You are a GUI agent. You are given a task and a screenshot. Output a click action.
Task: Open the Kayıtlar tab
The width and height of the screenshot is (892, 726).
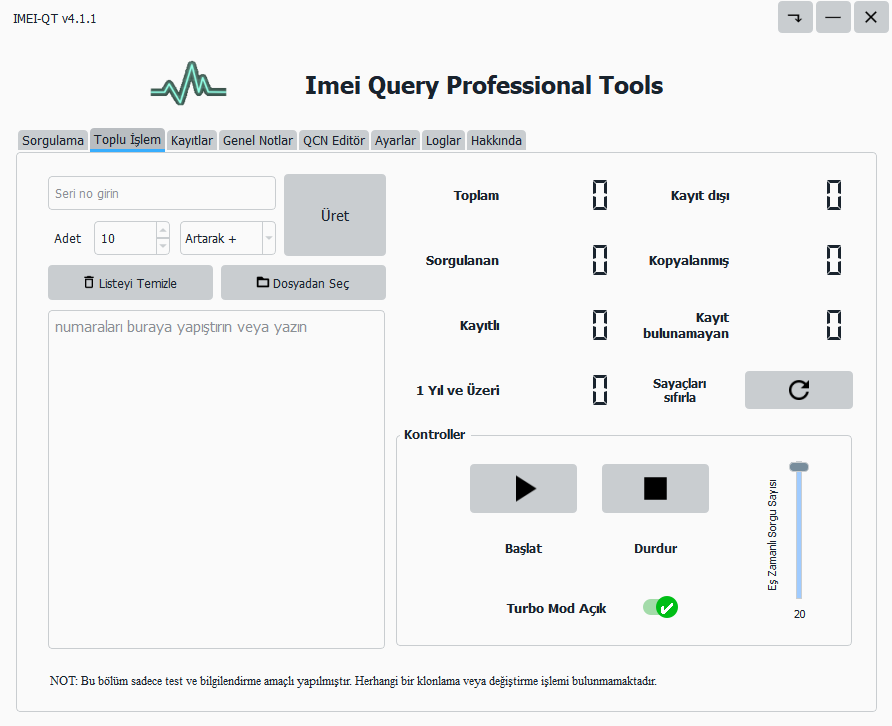pyautogui.click(x=192, y=141)
